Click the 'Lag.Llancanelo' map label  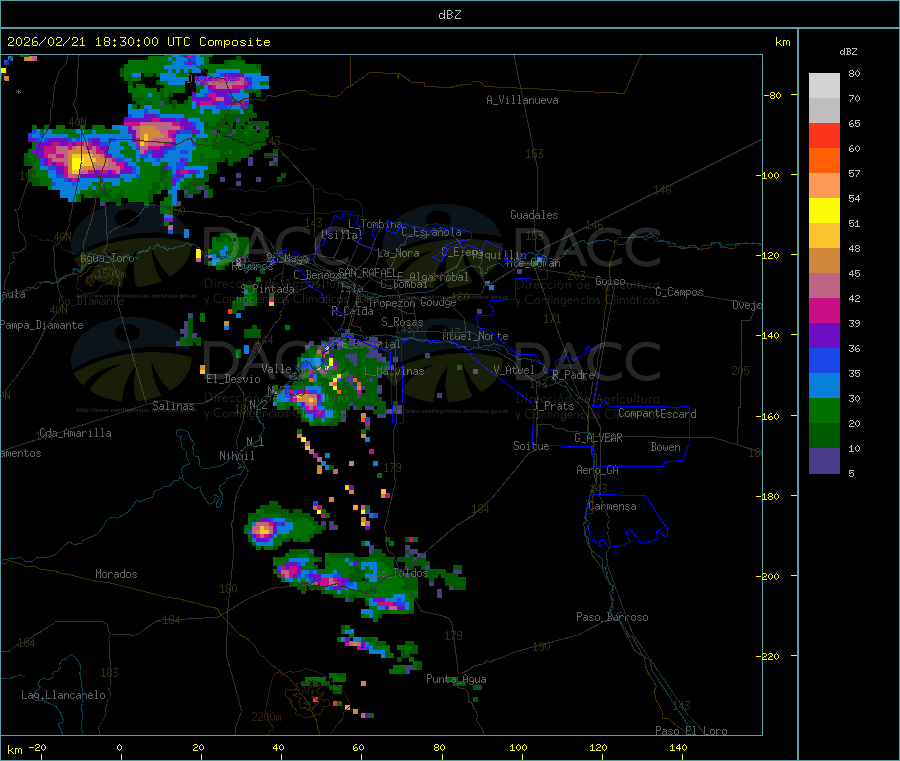tap(64, 695)
